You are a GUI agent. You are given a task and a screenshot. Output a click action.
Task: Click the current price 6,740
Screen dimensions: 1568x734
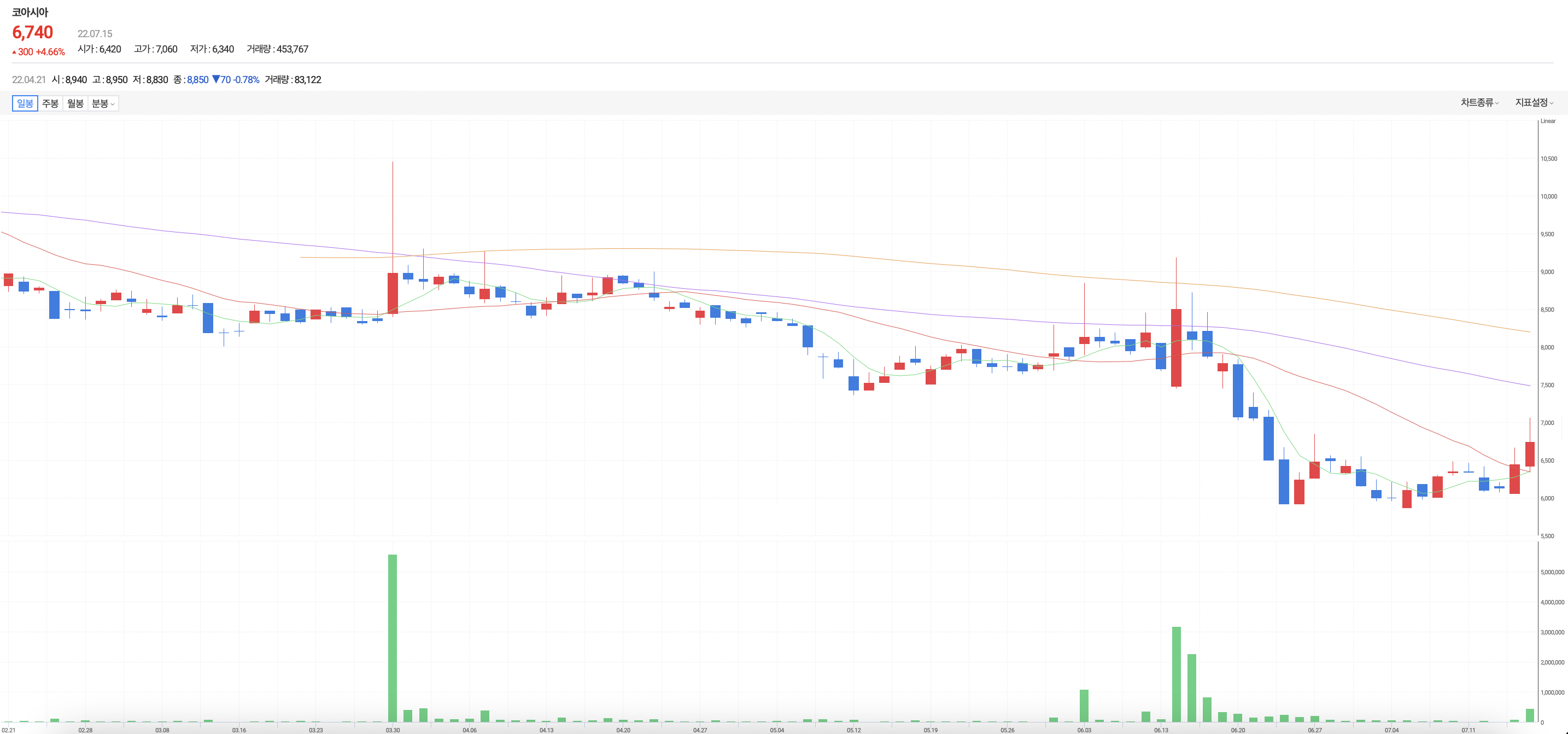click(33, 32)
